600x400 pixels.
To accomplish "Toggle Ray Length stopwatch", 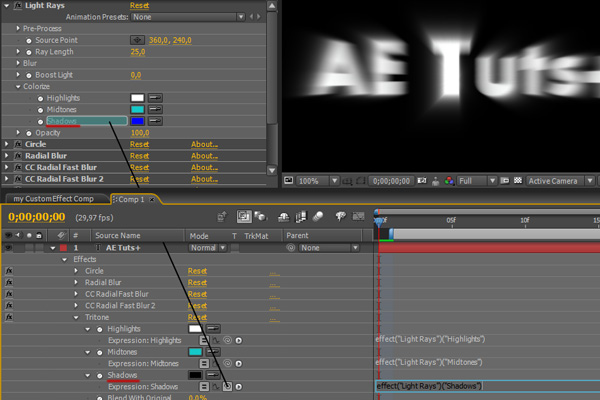I will [x=29, y=52].
